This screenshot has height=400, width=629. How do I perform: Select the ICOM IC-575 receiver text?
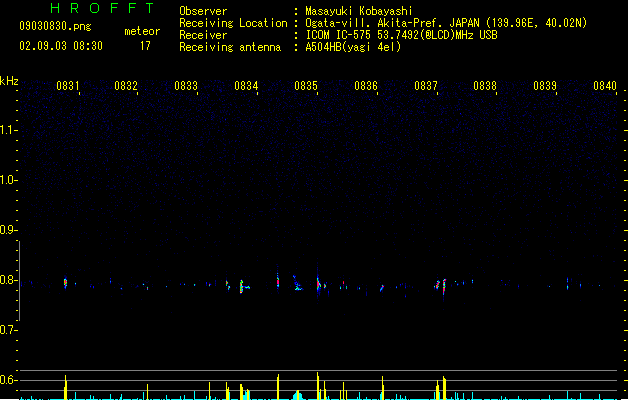[x=402, y=35]
